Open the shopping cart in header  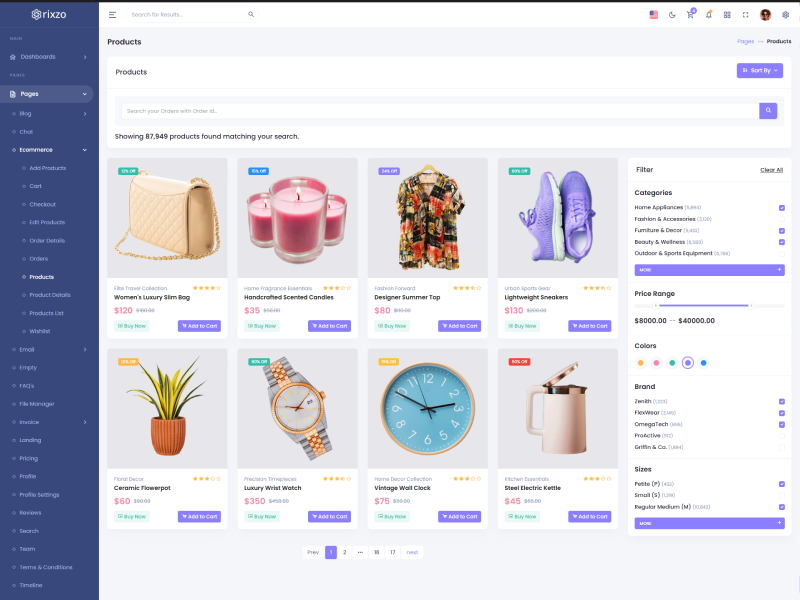pos(690,15)
